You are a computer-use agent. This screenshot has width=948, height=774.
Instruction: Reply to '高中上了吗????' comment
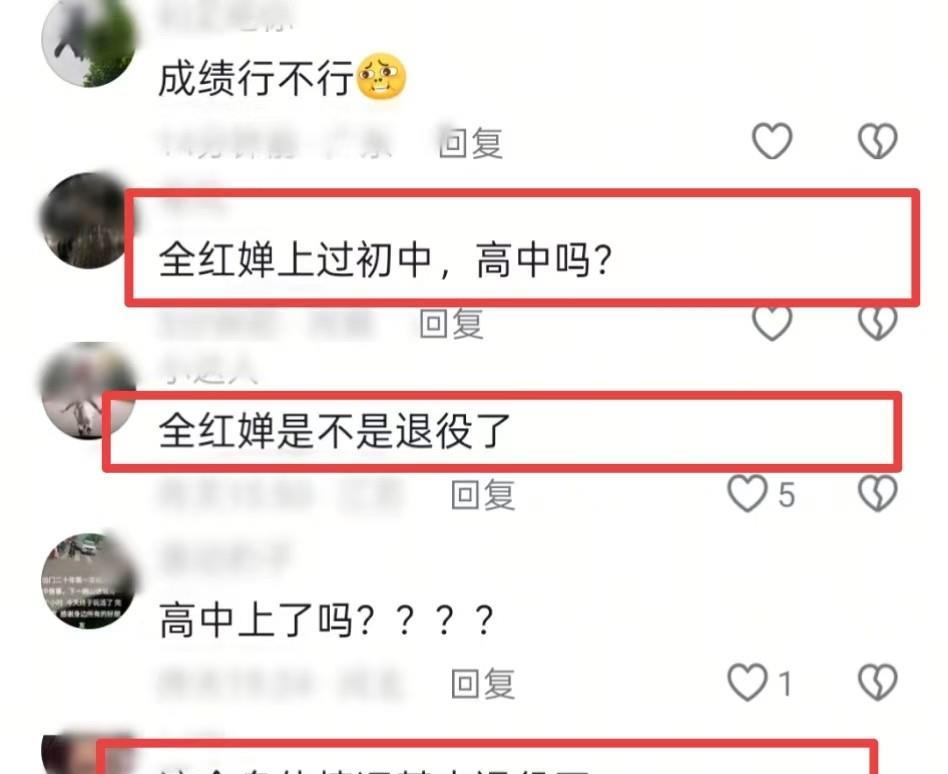pos(483,683)
